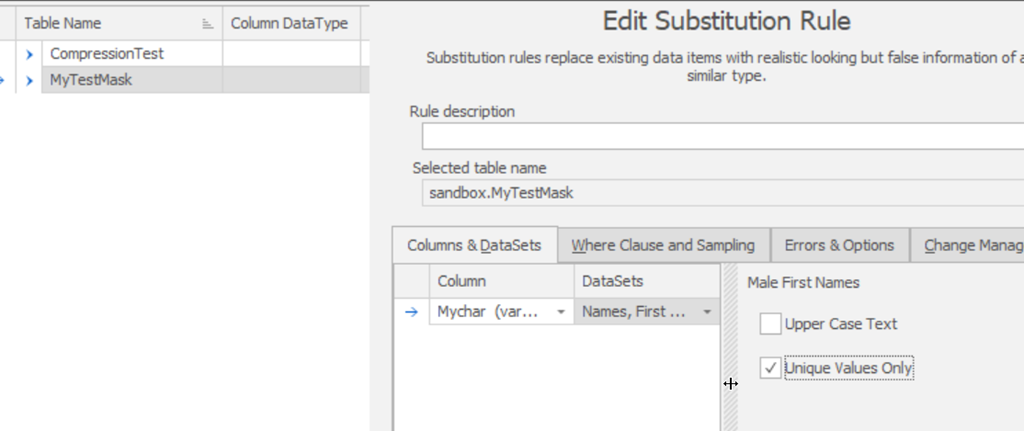The height and width of the screenshot is (431, 1024).
Task: Sort by the Table Name column header
Action: click(x=100, y=23)
